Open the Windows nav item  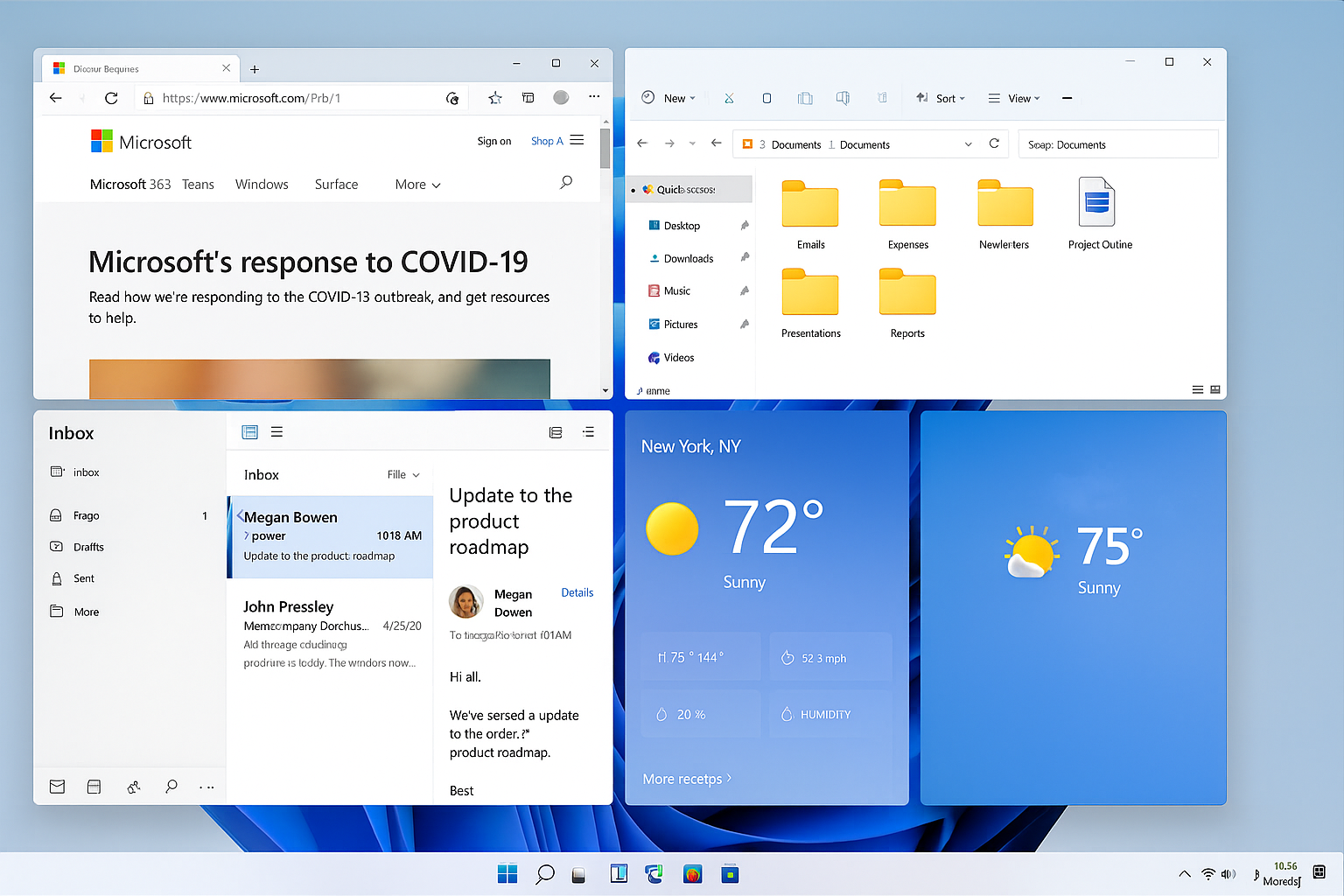(x=262, y=185)
